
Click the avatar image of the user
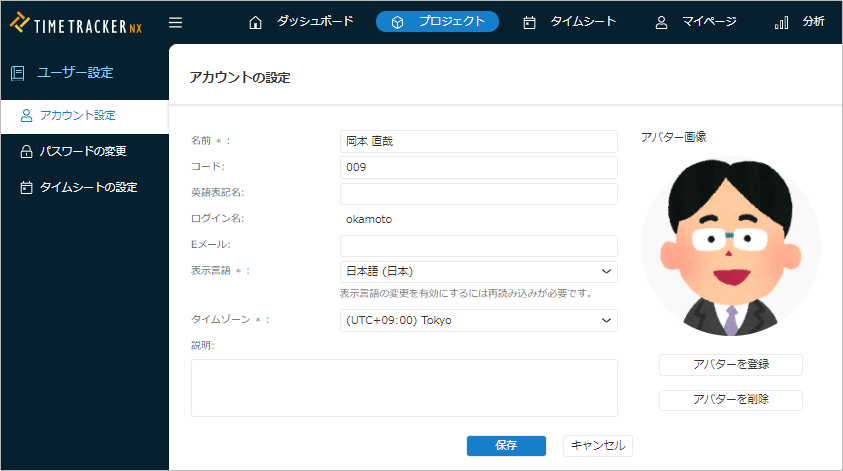pyautogui.click(x=730, y=245)
